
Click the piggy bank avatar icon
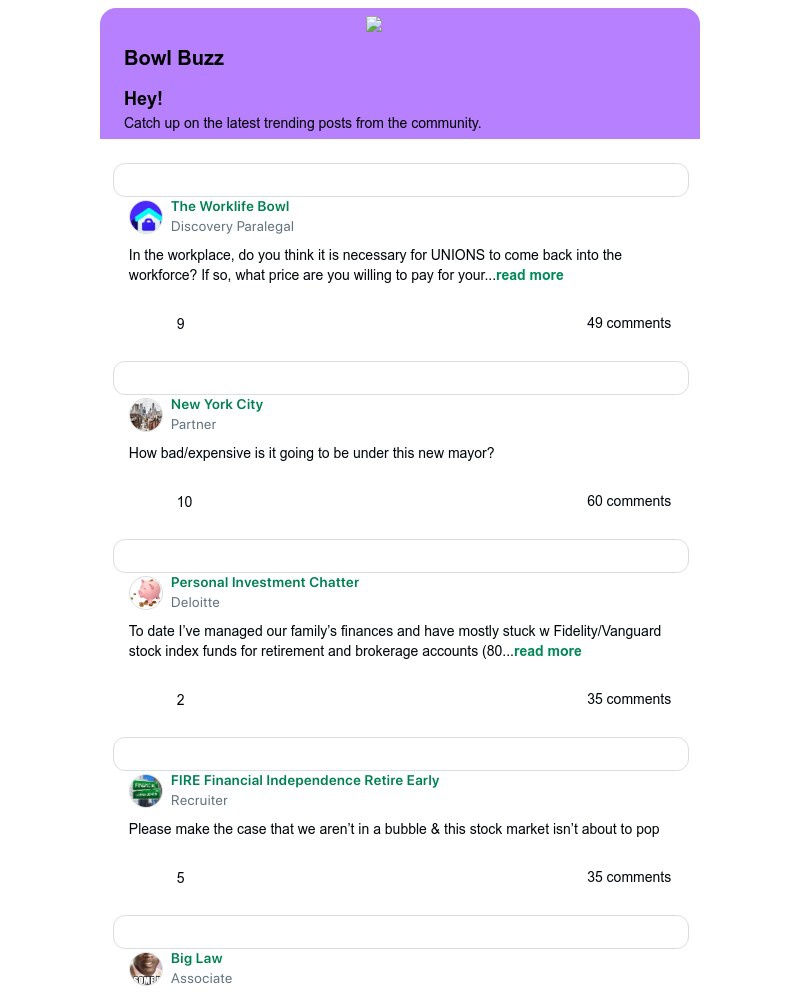pyautogui.click(x=146, y=593)
